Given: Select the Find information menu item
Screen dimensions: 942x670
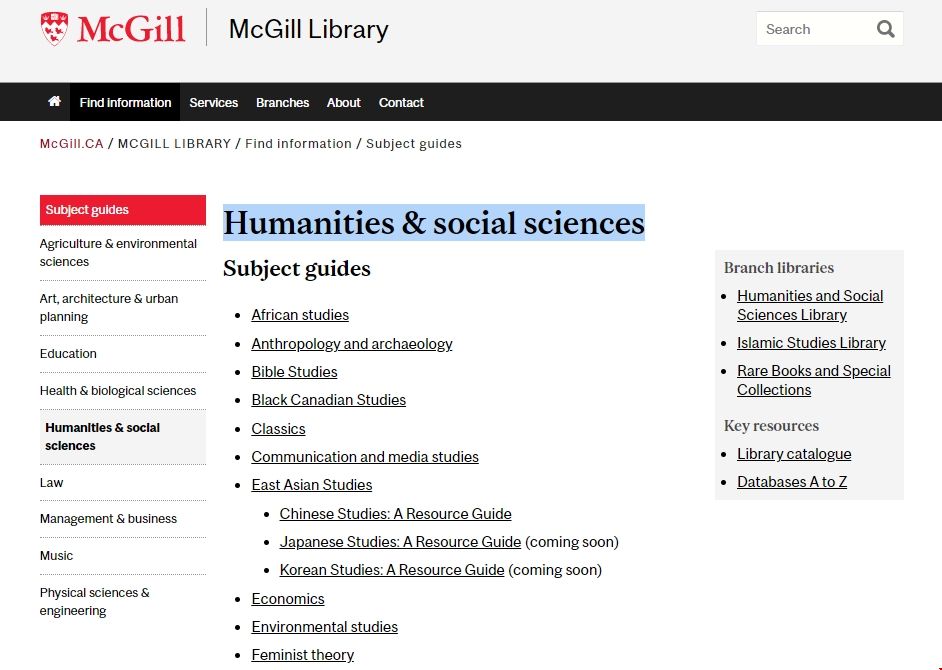Looking at the screenshot, I should click(x=124, y=102).
